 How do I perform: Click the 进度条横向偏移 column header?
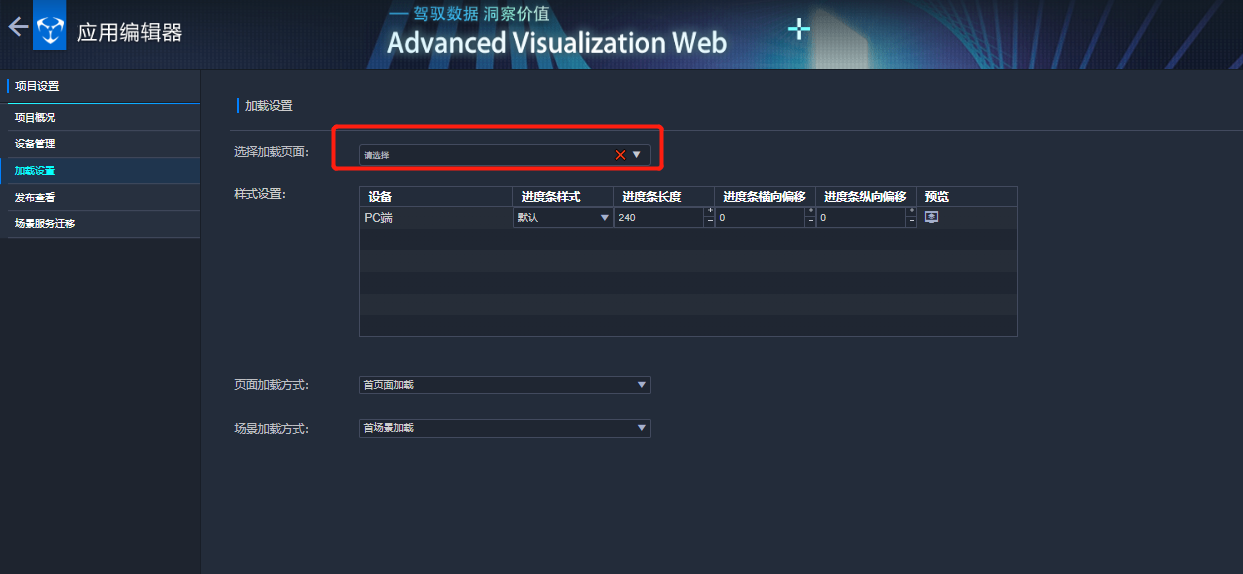pos(765,197)
